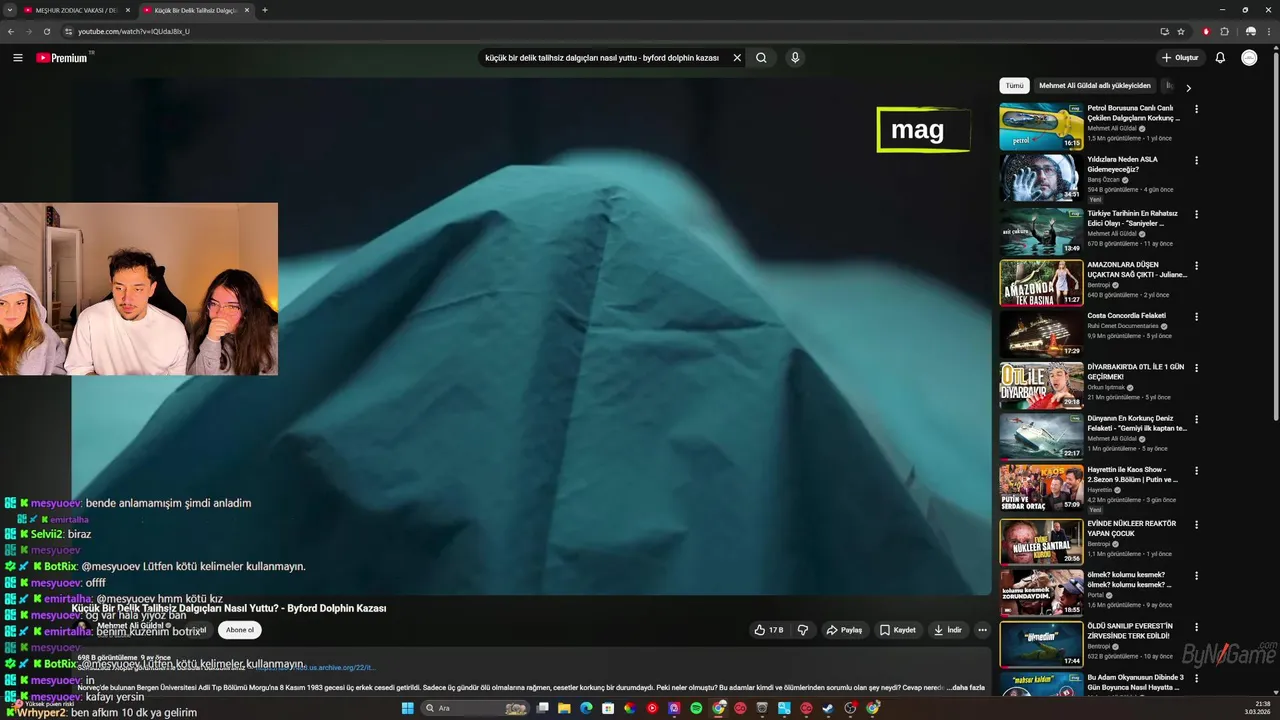The width and height of the screenshot is (1280, 720).
Task: Select the Küçük Bir Delik Talihsiz tab
Action: (x=195, y=10)
